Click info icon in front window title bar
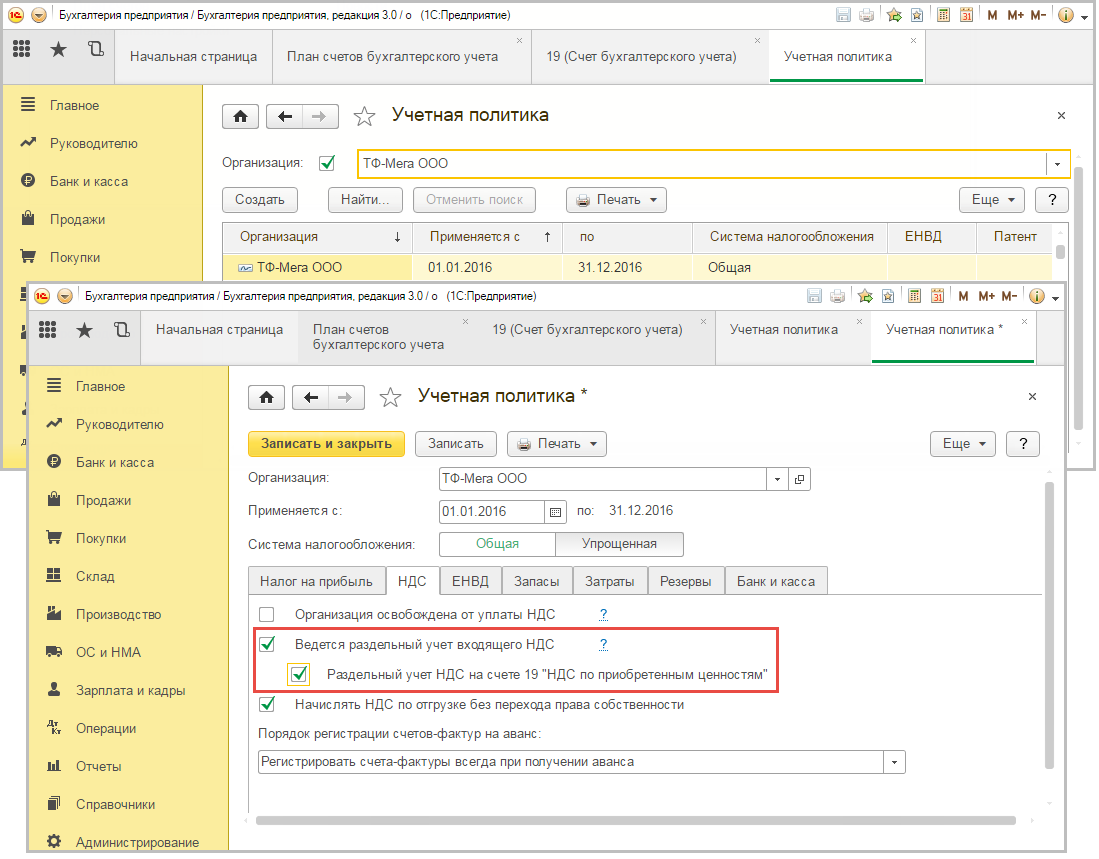The width and height of the screenshot is (1099, 859). tap(1037, 296)
